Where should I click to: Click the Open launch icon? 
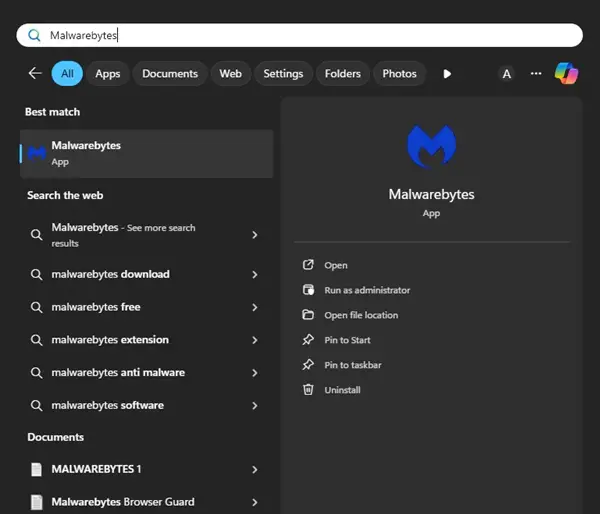tap(308, 264)
